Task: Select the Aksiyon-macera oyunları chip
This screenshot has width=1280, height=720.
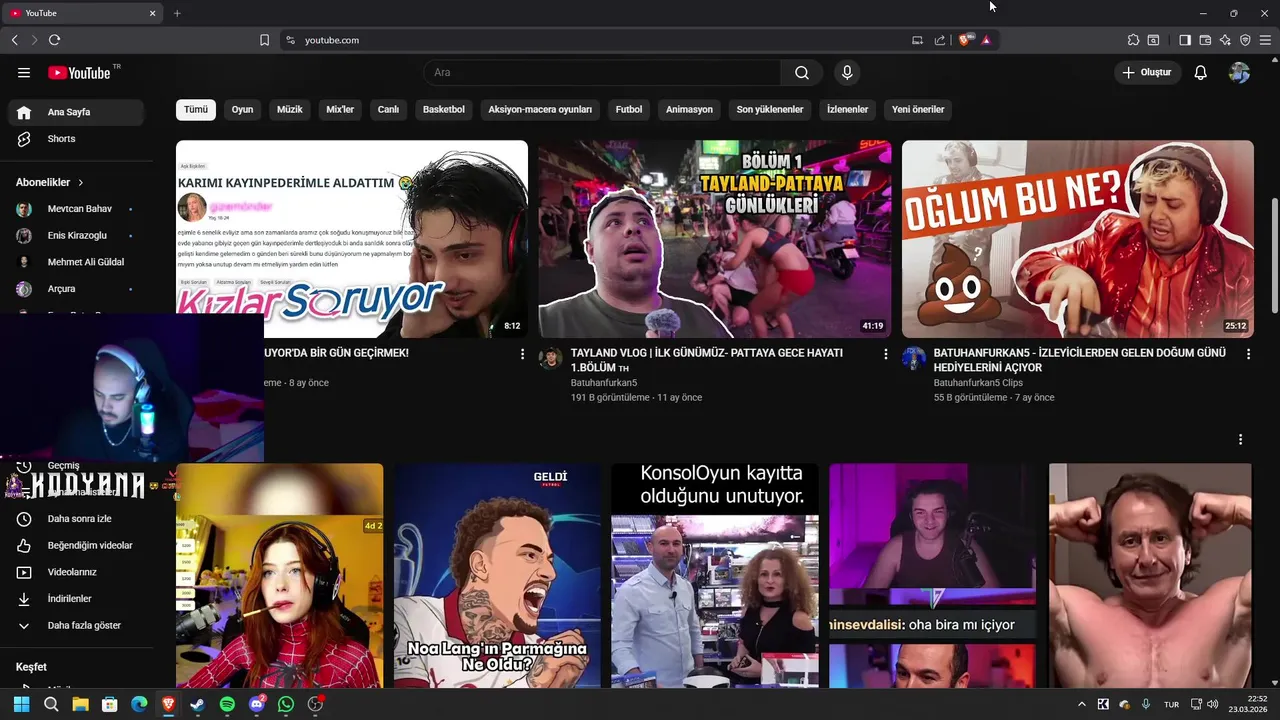Action: [540, 110]
